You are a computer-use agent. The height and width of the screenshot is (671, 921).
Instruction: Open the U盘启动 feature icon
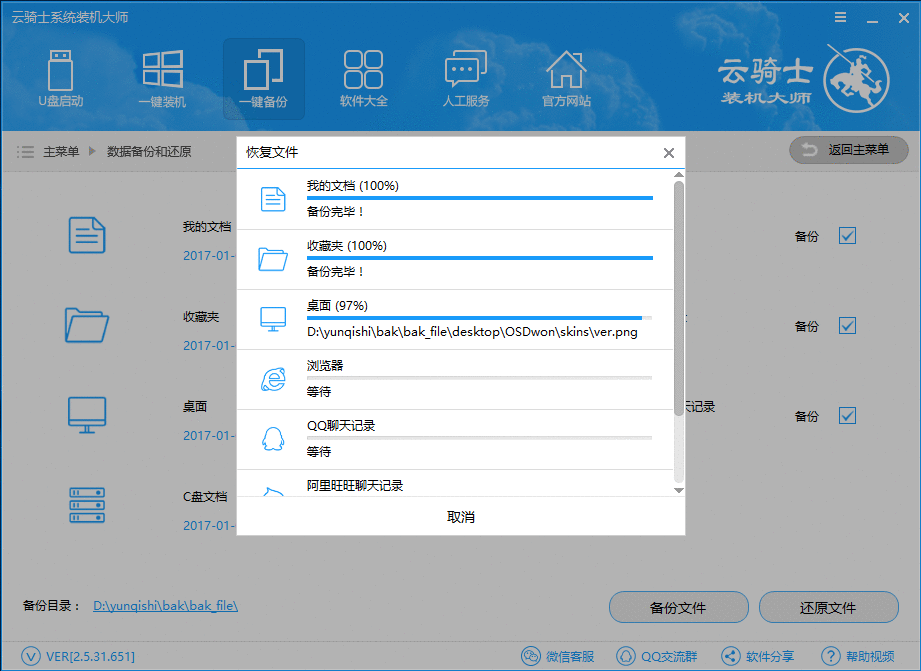60,78
